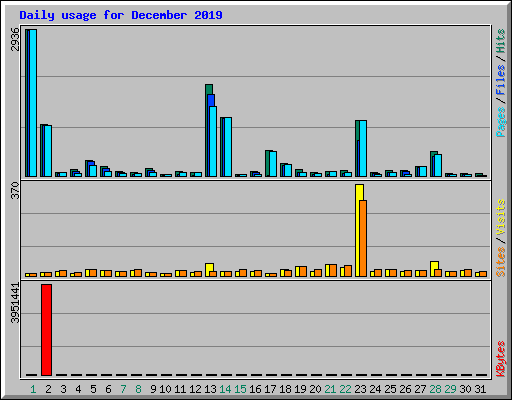Click the 370 visits axis value
Image resolution: width=512 pixels, height=400 pixels.
15,190
